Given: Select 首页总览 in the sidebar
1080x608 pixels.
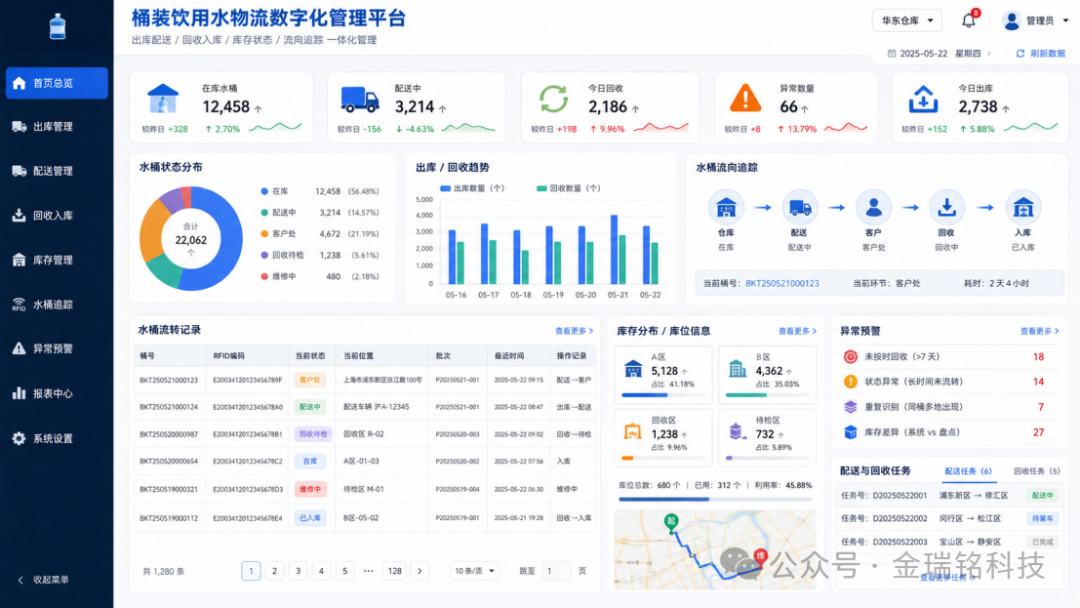Looking at the screenshot, I should [56, 83].
